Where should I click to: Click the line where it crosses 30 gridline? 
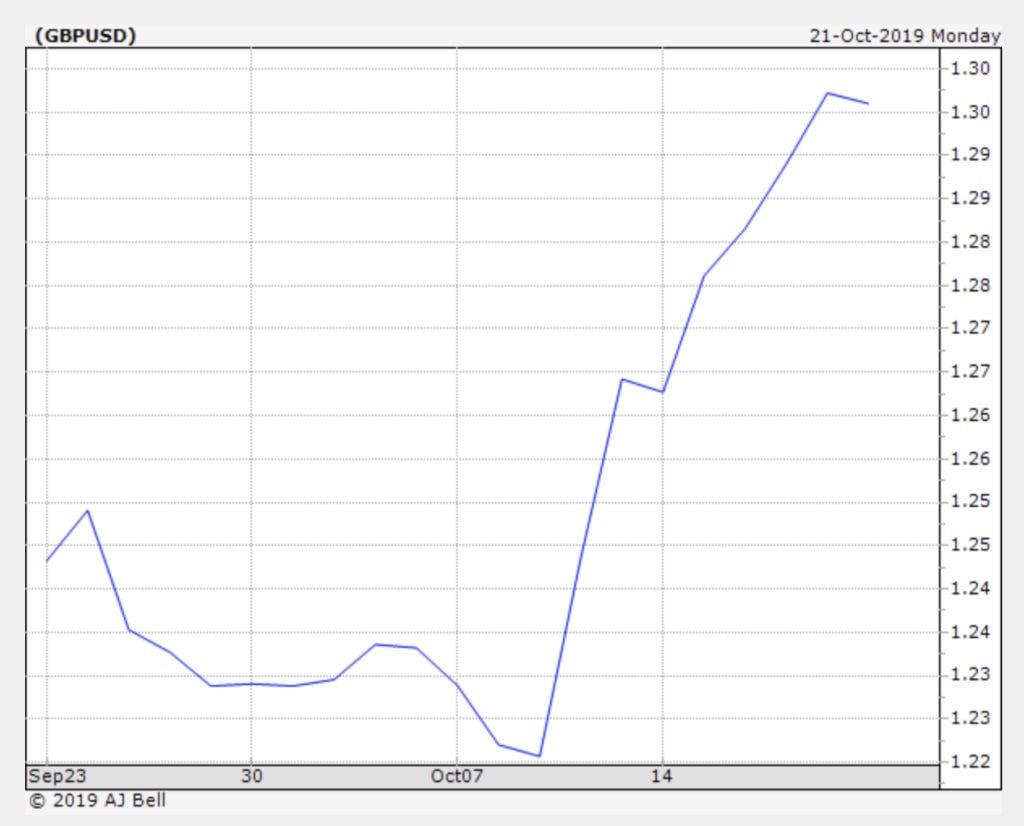click(252, 684)
